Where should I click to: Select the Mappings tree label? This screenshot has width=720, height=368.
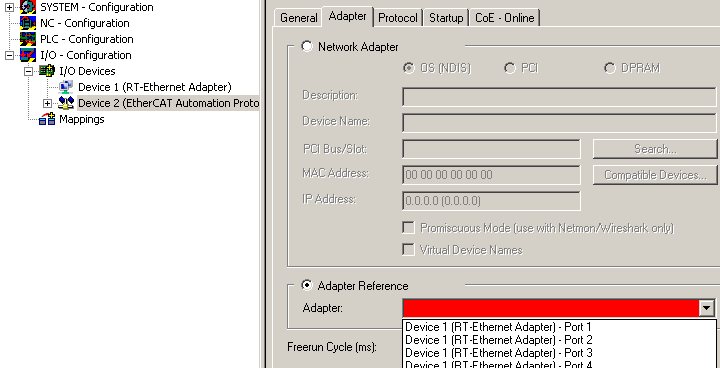coord(82,119)
